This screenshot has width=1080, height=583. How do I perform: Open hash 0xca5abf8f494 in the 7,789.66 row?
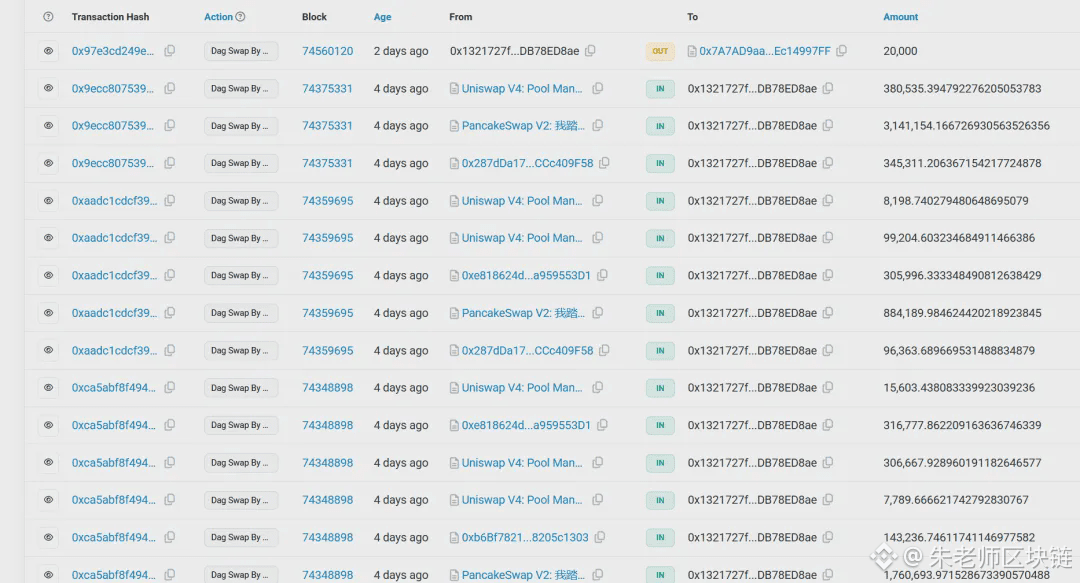(114, 500)
